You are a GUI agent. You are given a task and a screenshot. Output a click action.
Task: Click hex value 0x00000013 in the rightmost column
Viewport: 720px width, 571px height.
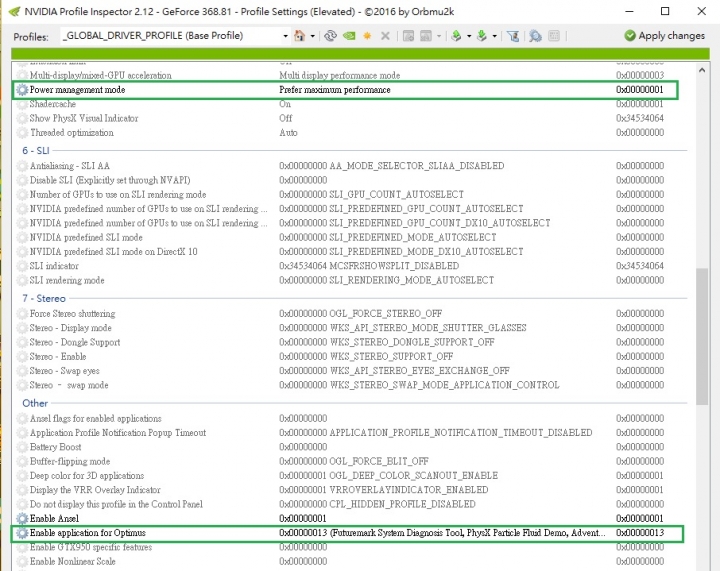640,533
